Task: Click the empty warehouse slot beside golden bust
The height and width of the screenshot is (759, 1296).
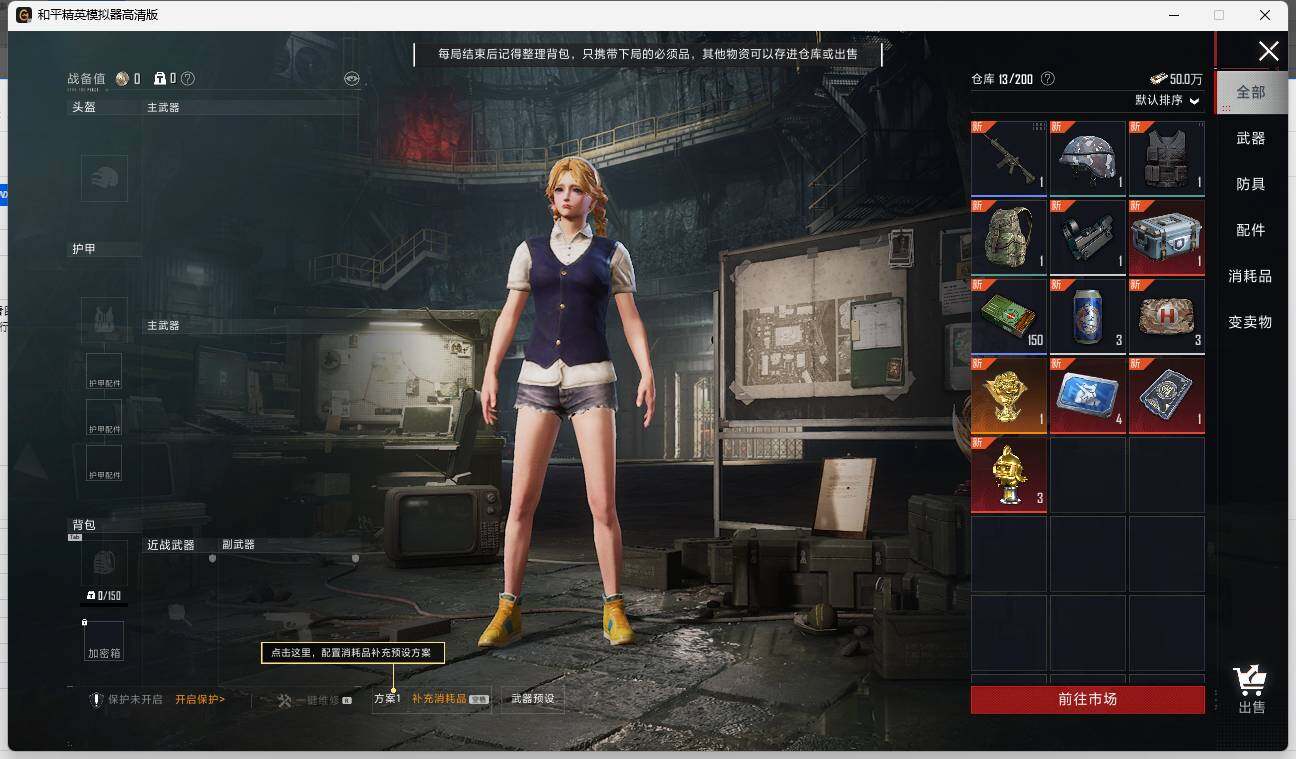Action: [x=1088, y=474]
